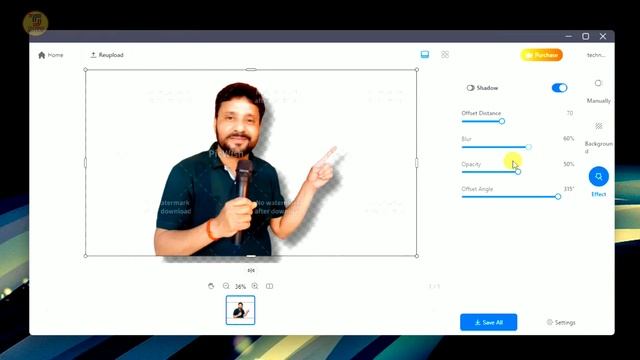
Task: Switch to grid view icon
Action: click(445, 54)
